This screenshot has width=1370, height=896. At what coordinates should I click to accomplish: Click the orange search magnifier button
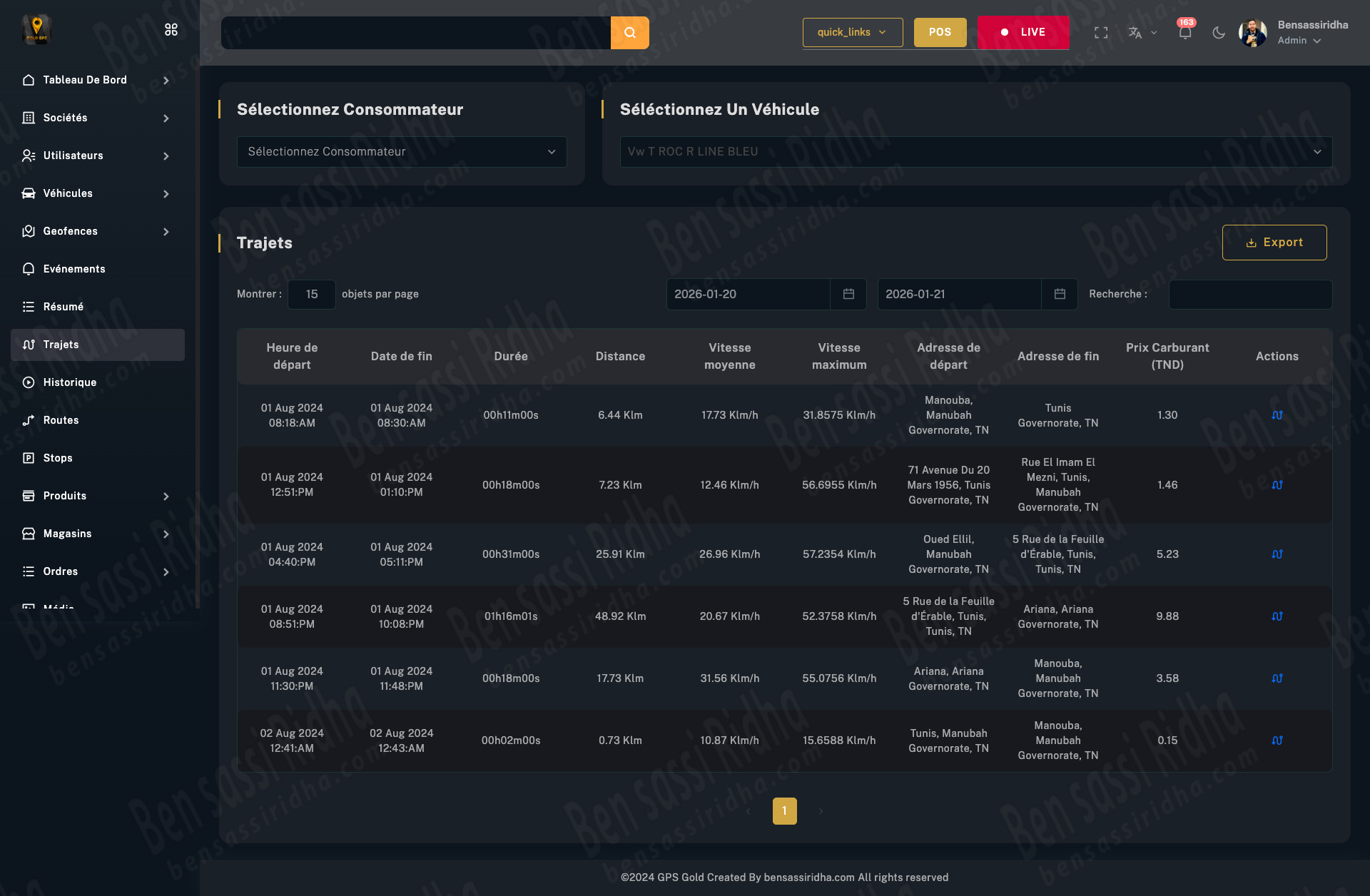point(629,33)
